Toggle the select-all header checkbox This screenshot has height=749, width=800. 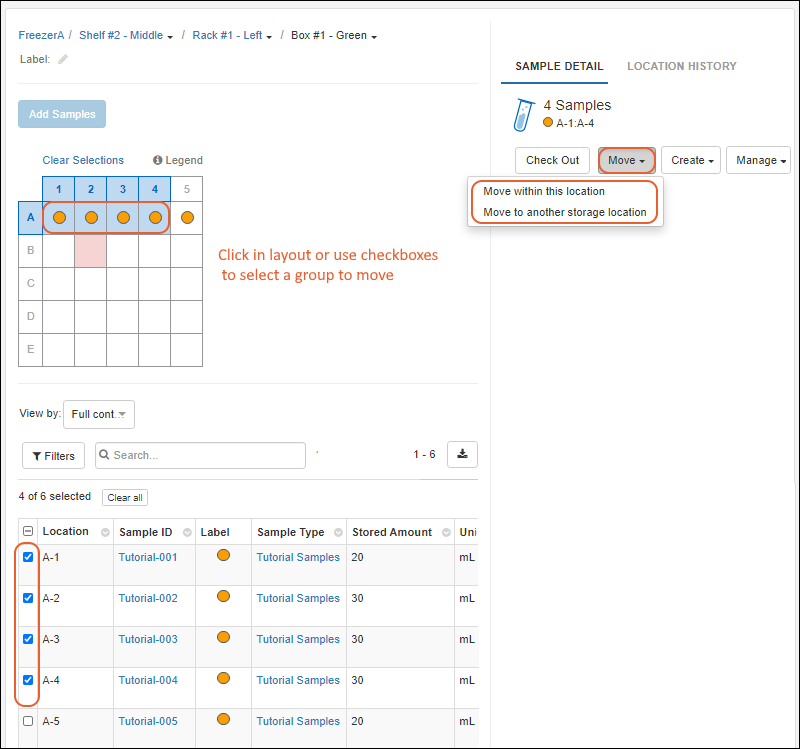point(28,532)
